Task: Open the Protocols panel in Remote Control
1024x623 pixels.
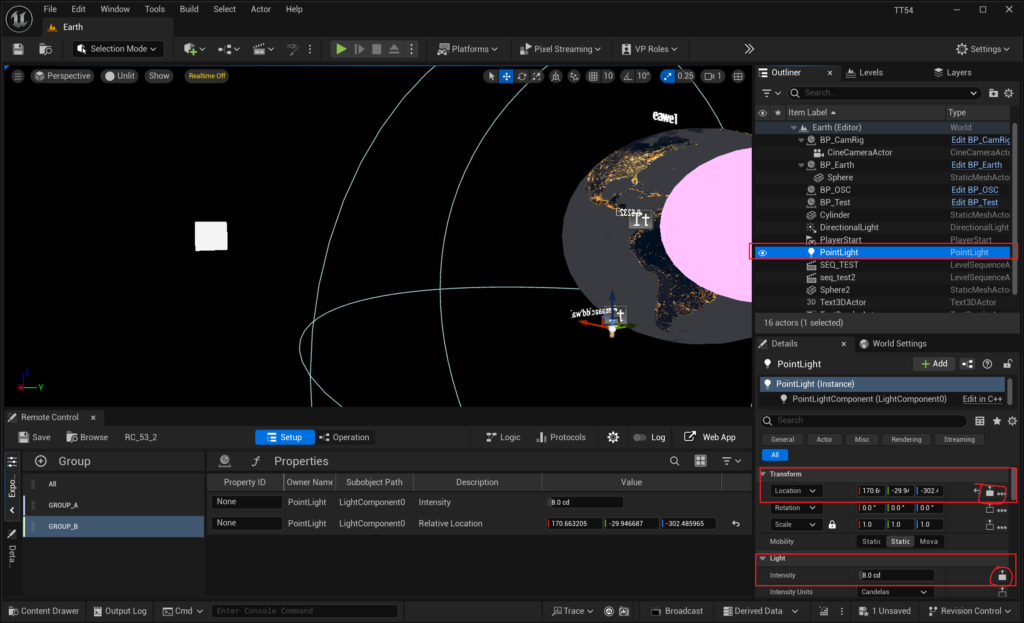Action: click(561, 438)
